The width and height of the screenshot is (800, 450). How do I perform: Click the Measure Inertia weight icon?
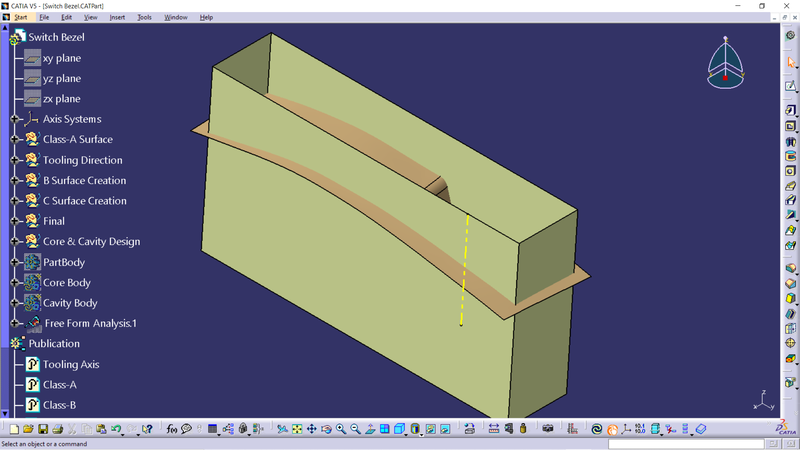(x=523, y=429)
